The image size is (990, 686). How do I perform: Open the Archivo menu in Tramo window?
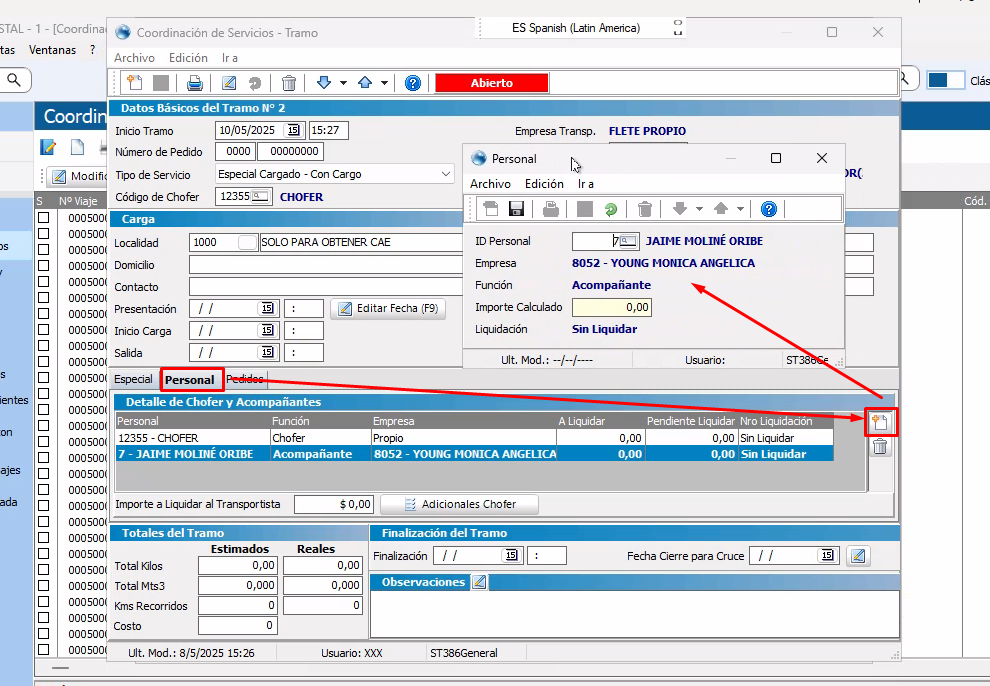pyautogui.click(x=134, y=57)
